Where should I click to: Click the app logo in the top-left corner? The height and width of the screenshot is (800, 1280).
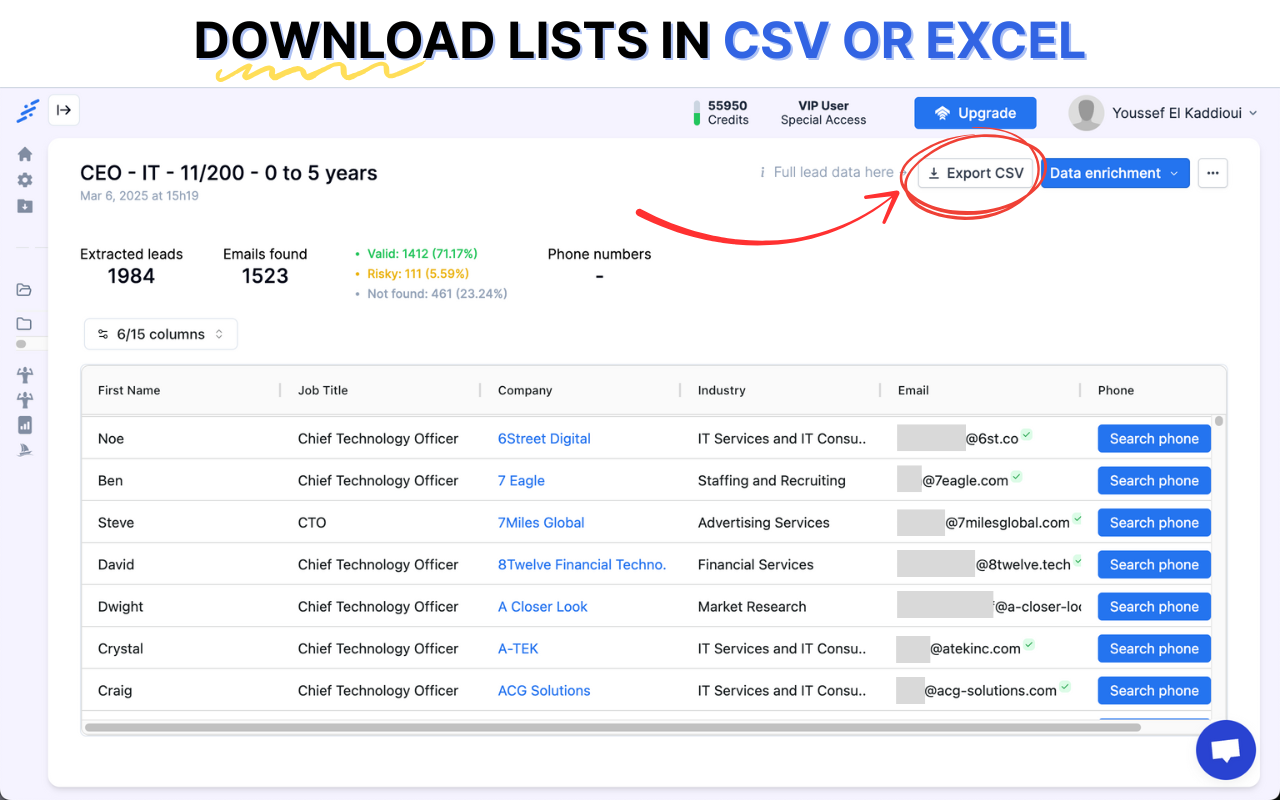[27, 110]
